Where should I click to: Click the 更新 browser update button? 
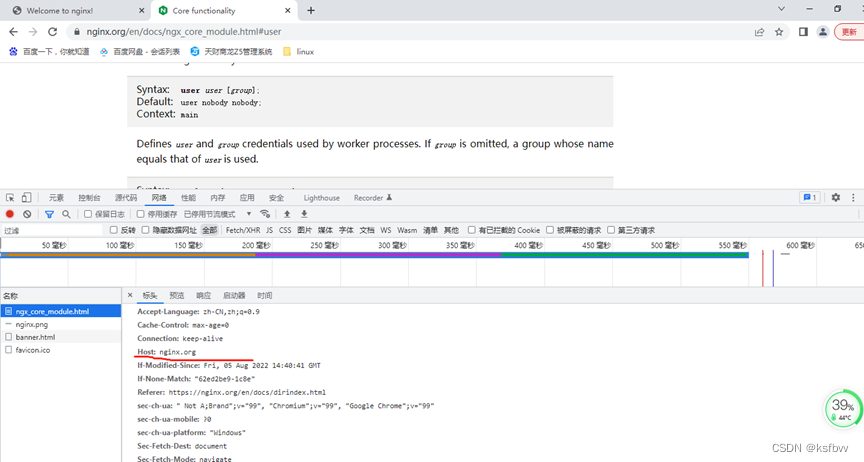[849, 32]
